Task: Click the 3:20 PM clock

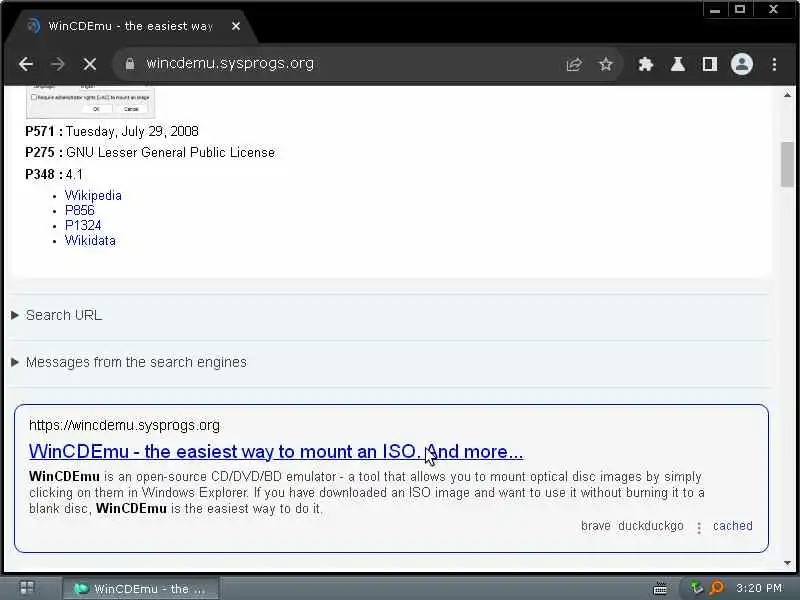Action: coord(759,588)
